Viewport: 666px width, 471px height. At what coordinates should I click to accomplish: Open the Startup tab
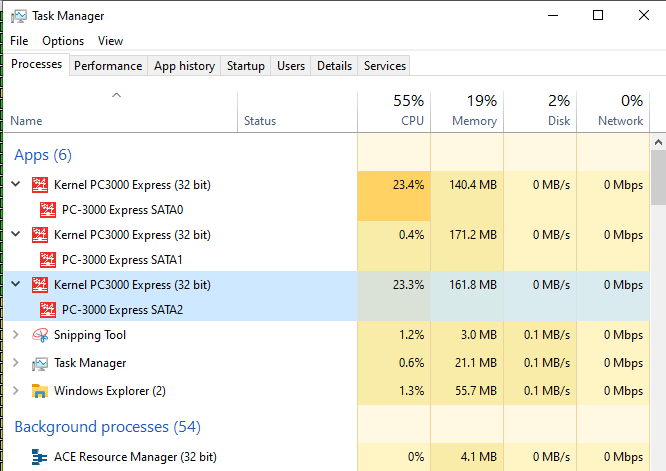(x=246, y=66)
